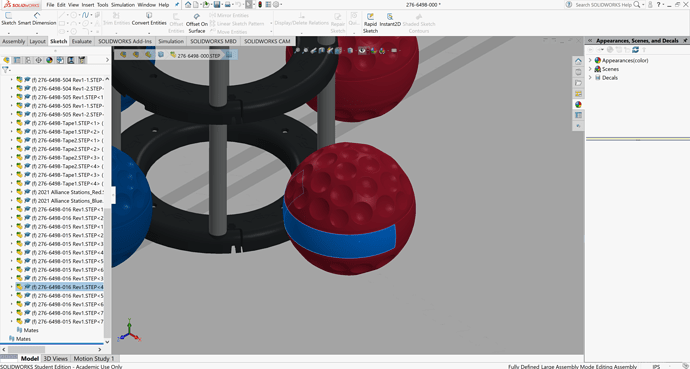Click the Save icon in quick access toolbar
Image resolution: width=690 pixels, height=369 pixels.
coord(217,5)
